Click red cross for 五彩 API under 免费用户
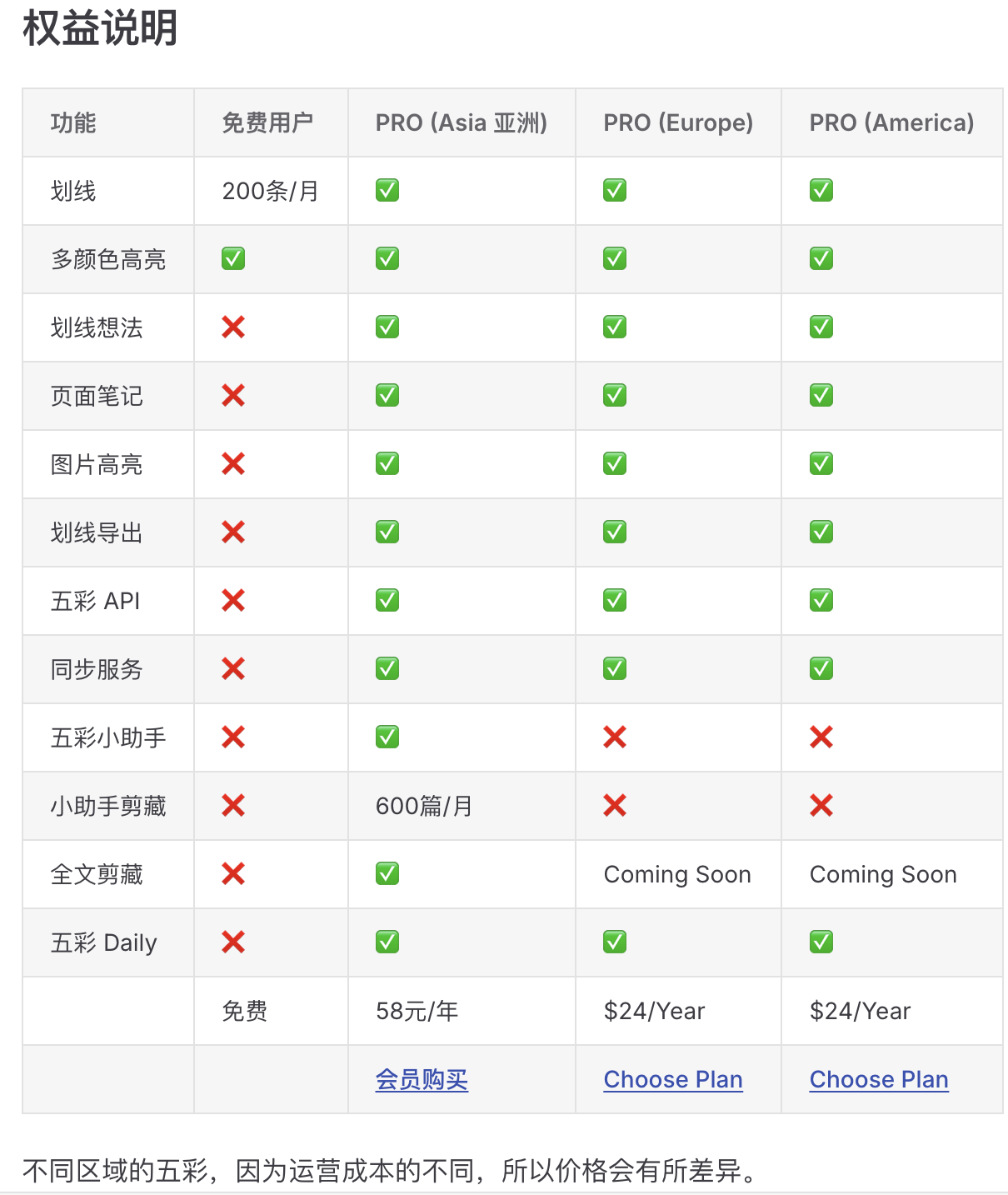The height and width of the screenshot is (1195, 1008). coord(233,601)
